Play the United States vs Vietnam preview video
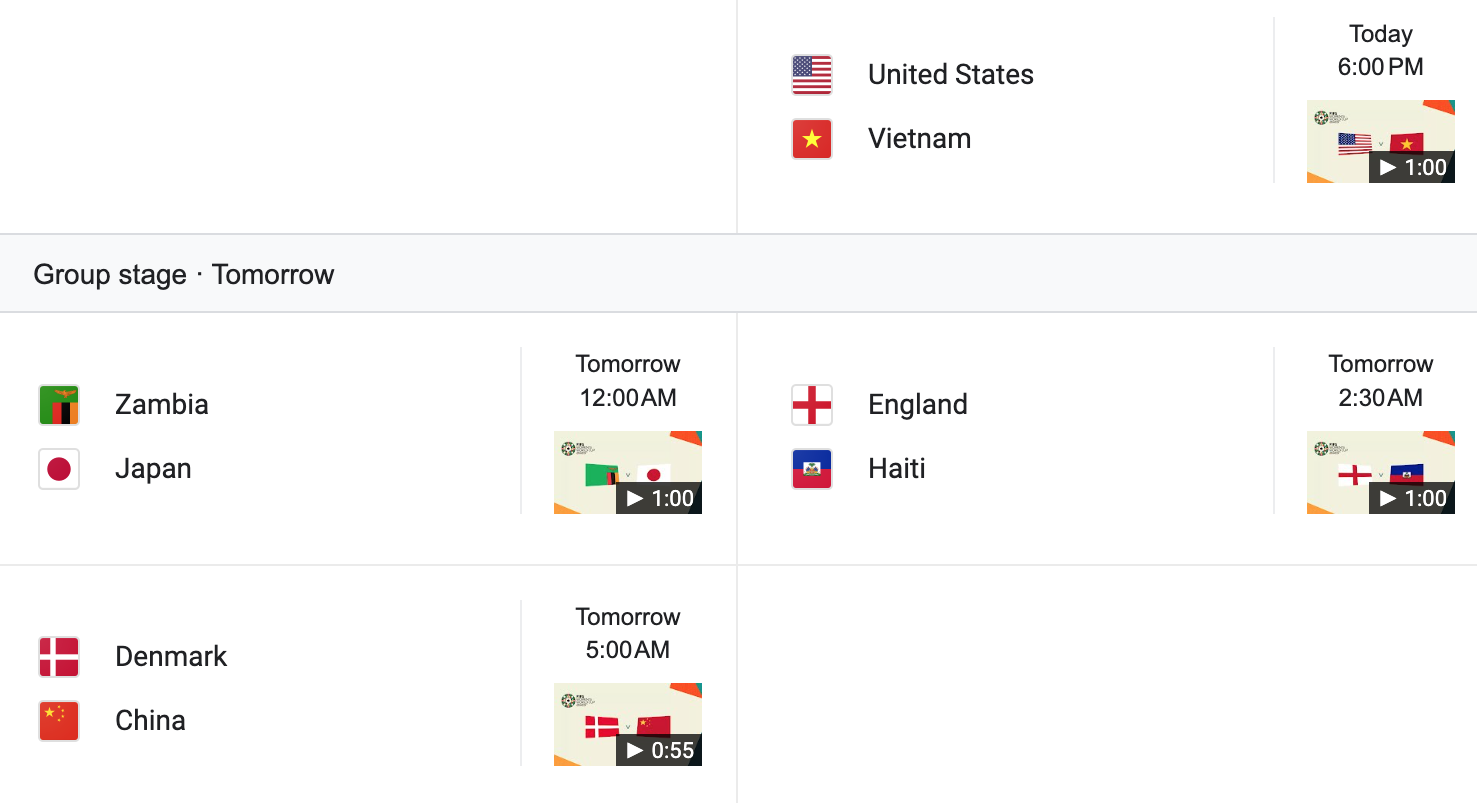This screenshot has height=803, width=1477. click(x=1380, y=142)
